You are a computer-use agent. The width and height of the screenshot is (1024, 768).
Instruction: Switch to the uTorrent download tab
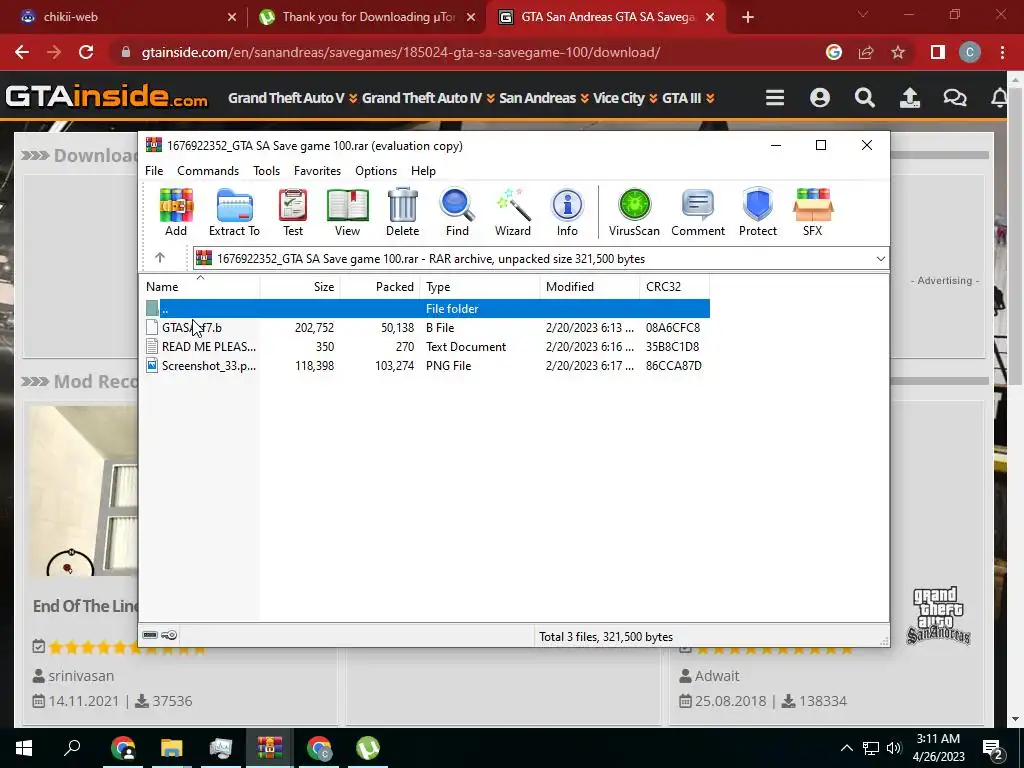point(367,17)
